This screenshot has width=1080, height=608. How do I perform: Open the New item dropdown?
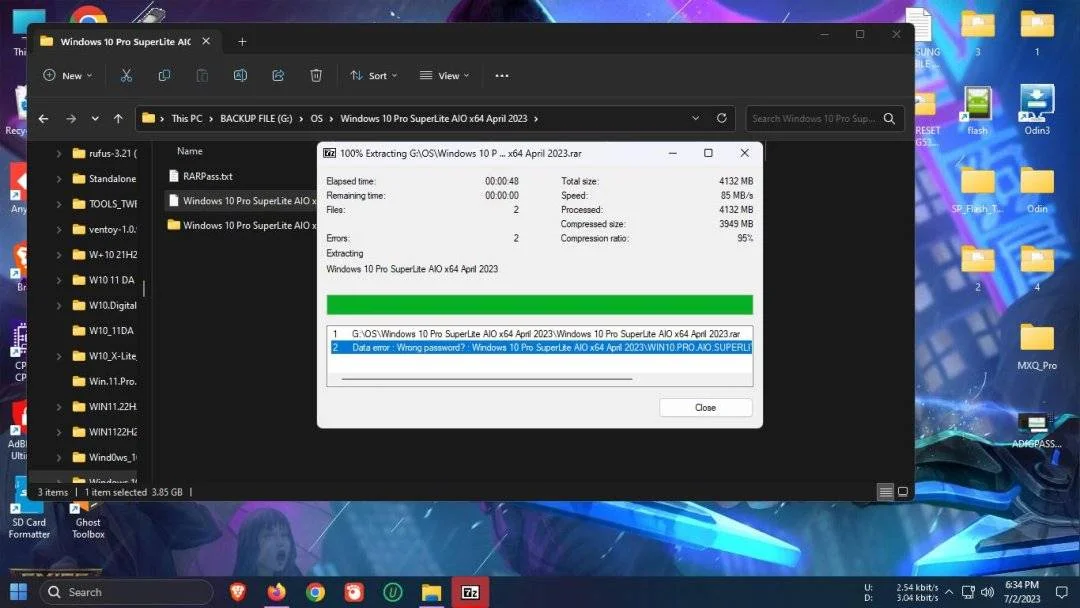68,76
